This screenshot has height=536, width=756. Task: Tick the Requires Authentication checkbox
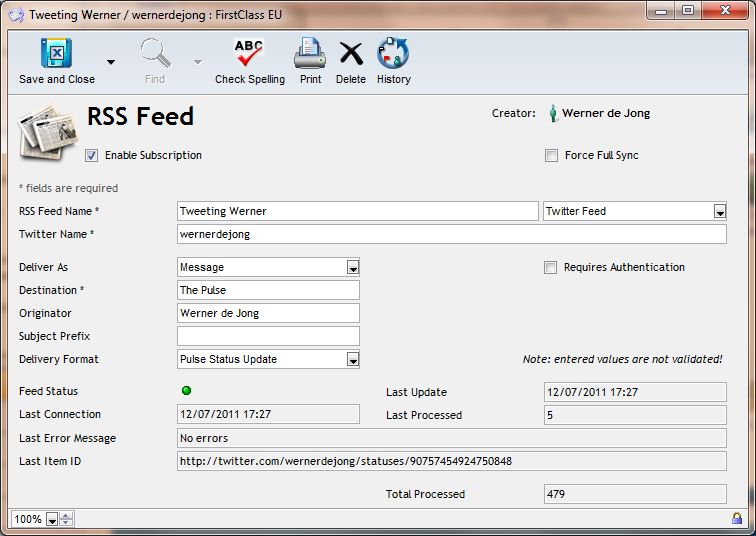(x=550, y=268)
